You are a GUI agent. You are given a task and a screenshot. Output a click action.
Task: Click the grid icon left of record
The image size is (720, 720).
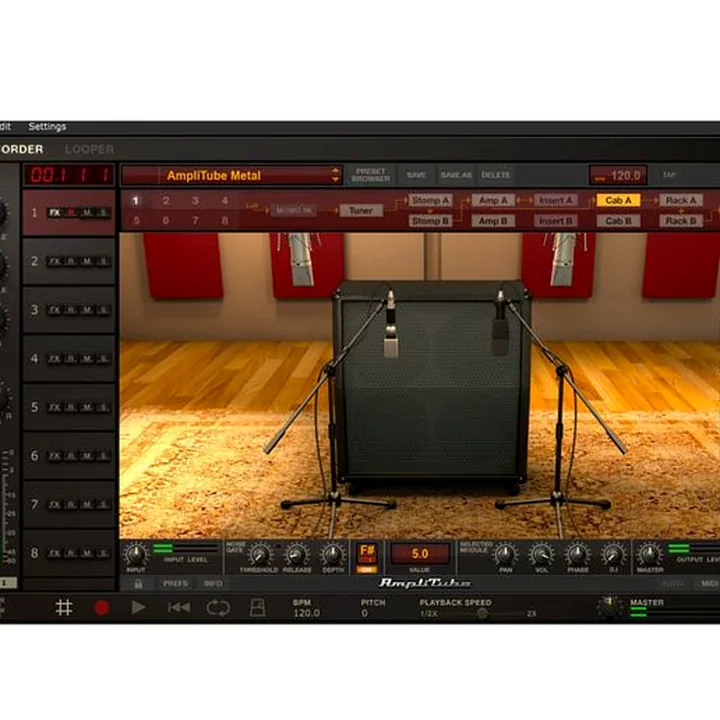(64, 608)
